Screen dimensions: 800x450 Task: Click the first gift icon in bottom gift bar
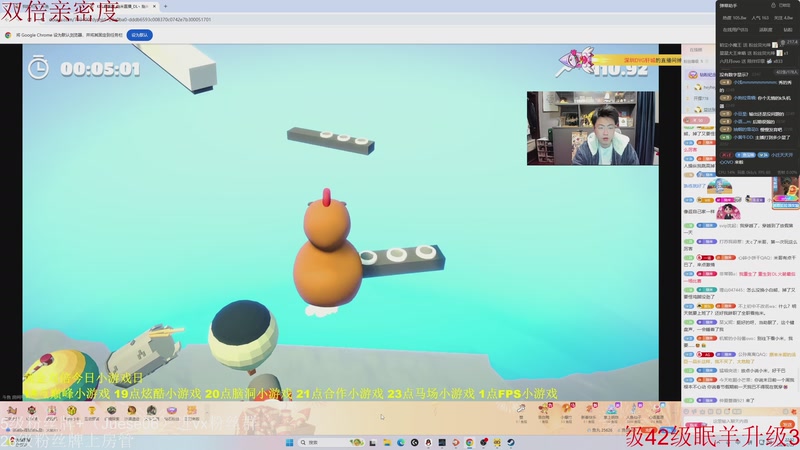coord(12,411)
